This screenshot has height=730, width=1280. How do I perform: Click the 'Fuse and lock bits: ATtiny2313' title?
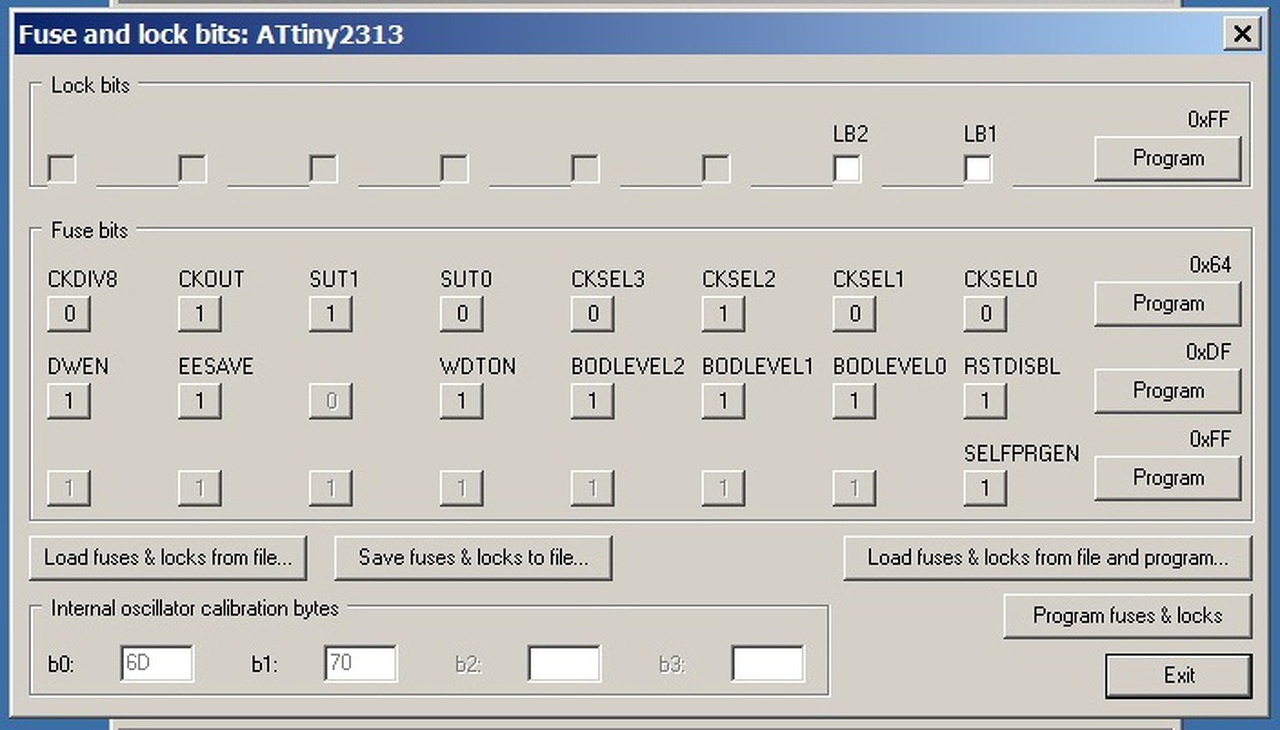click(211, 35)
